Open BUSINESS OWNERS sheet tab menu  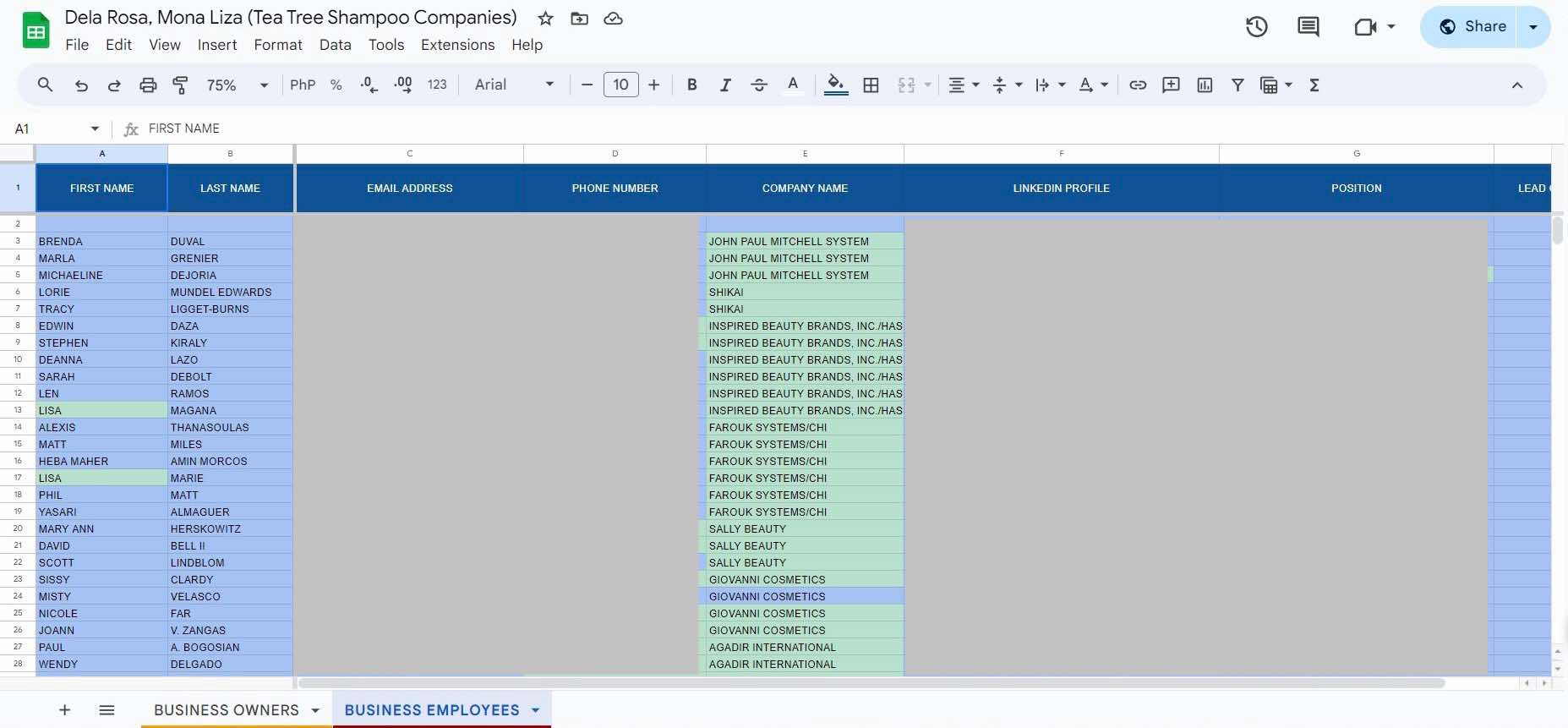315,710
